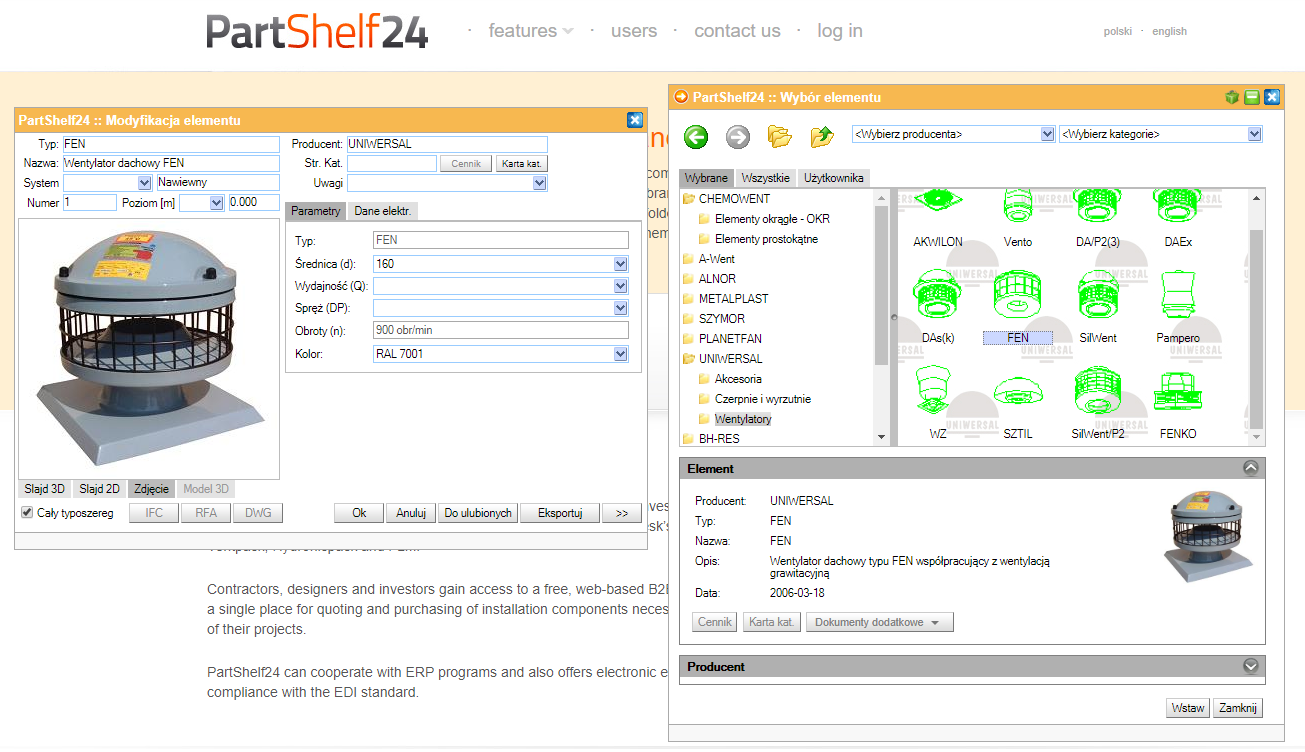Click the Wstaw button
The height and width of the screenshot is (752, 1305).
click(x=1187, y=708)
